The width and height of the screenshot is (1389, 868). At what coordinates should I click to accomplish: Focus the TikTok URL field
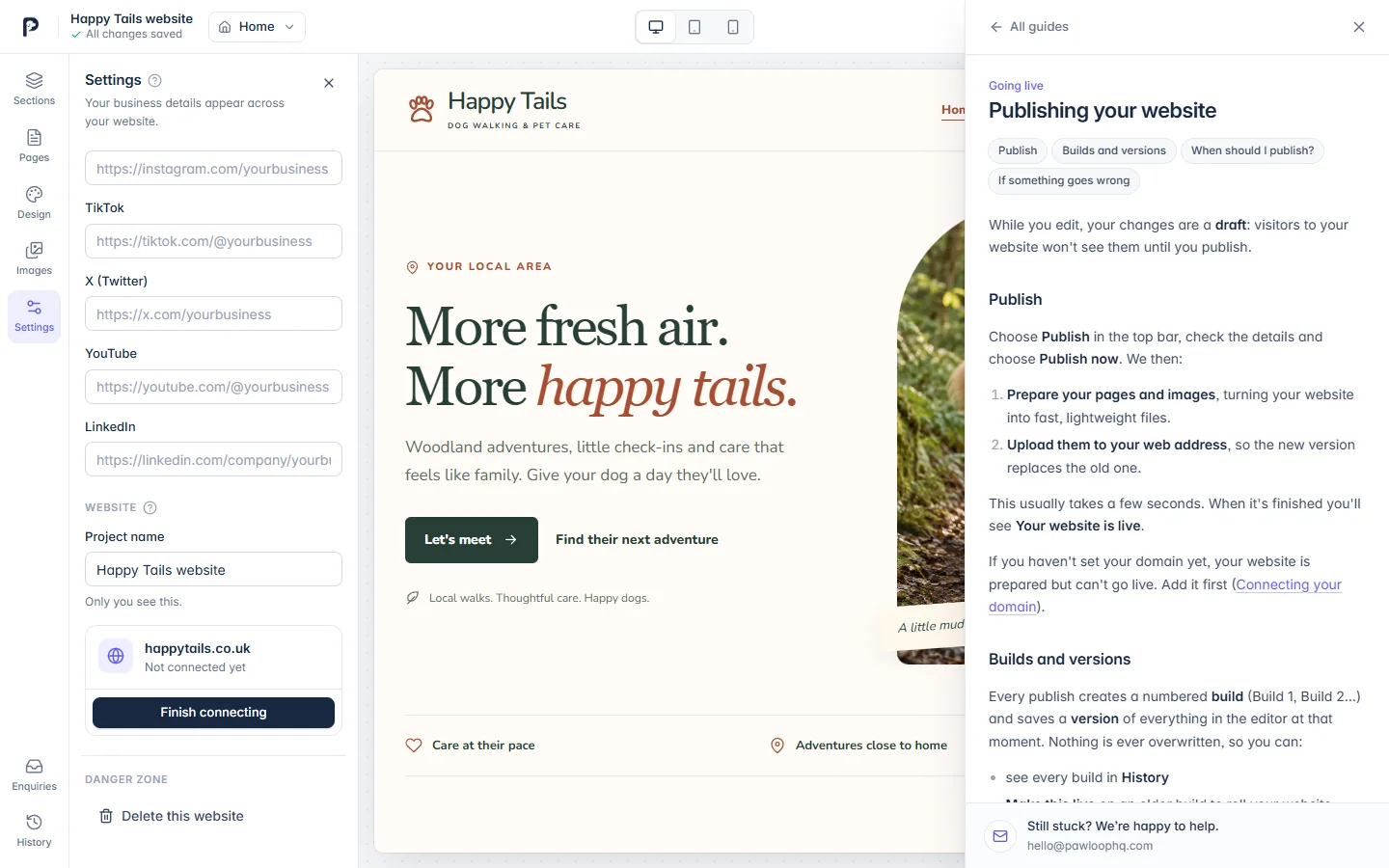pos(213,241)
